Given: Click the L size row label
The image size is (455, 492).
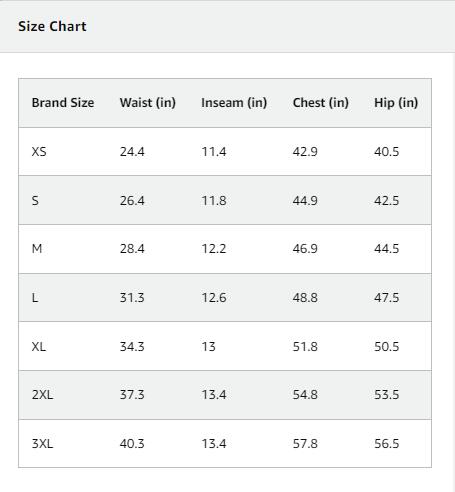Looking at the screenshot, I should coord(35,298).
